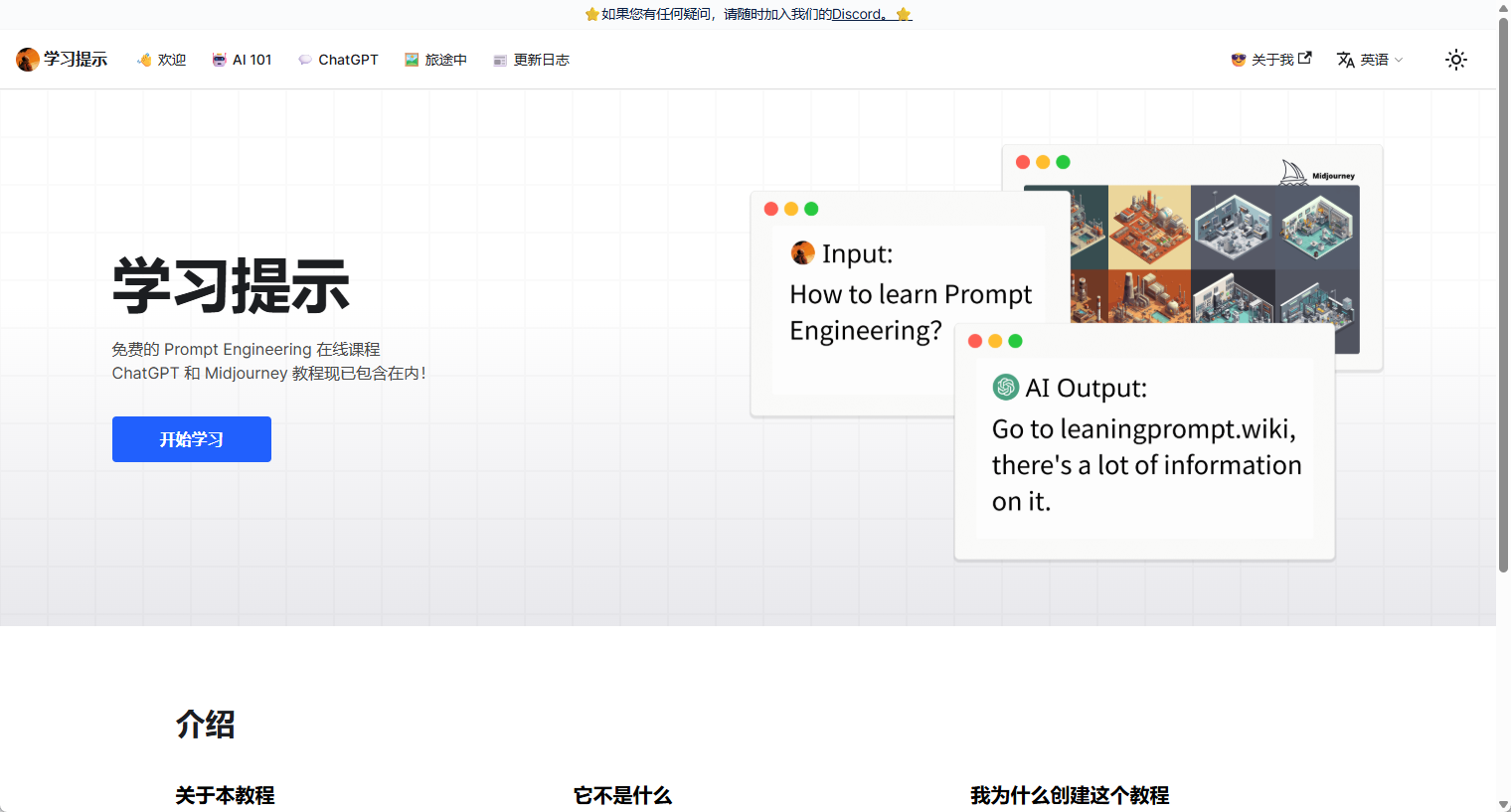The image size is (1511, 812).
Task: Click the star emoji starting the banner
Action: 592,14
